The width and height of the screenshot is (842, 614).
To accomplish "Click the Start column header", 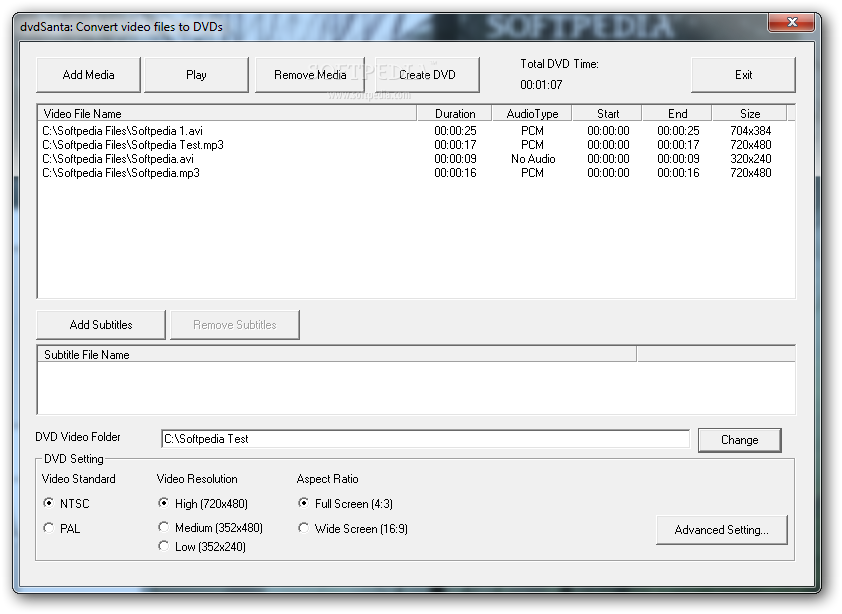I will [x=607, y=113].
